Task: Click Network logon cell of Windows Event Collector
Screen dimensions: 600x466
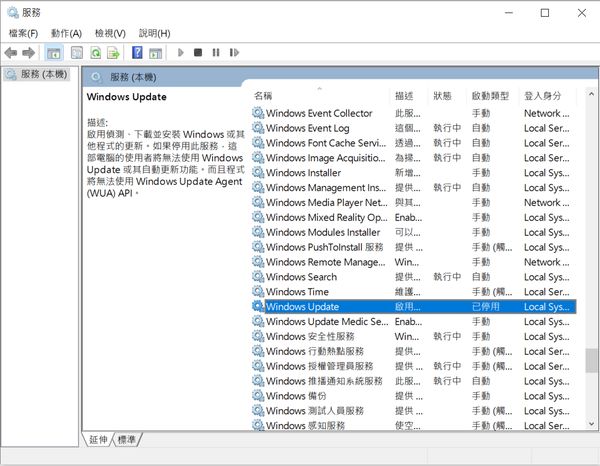Action: [546, 113]
